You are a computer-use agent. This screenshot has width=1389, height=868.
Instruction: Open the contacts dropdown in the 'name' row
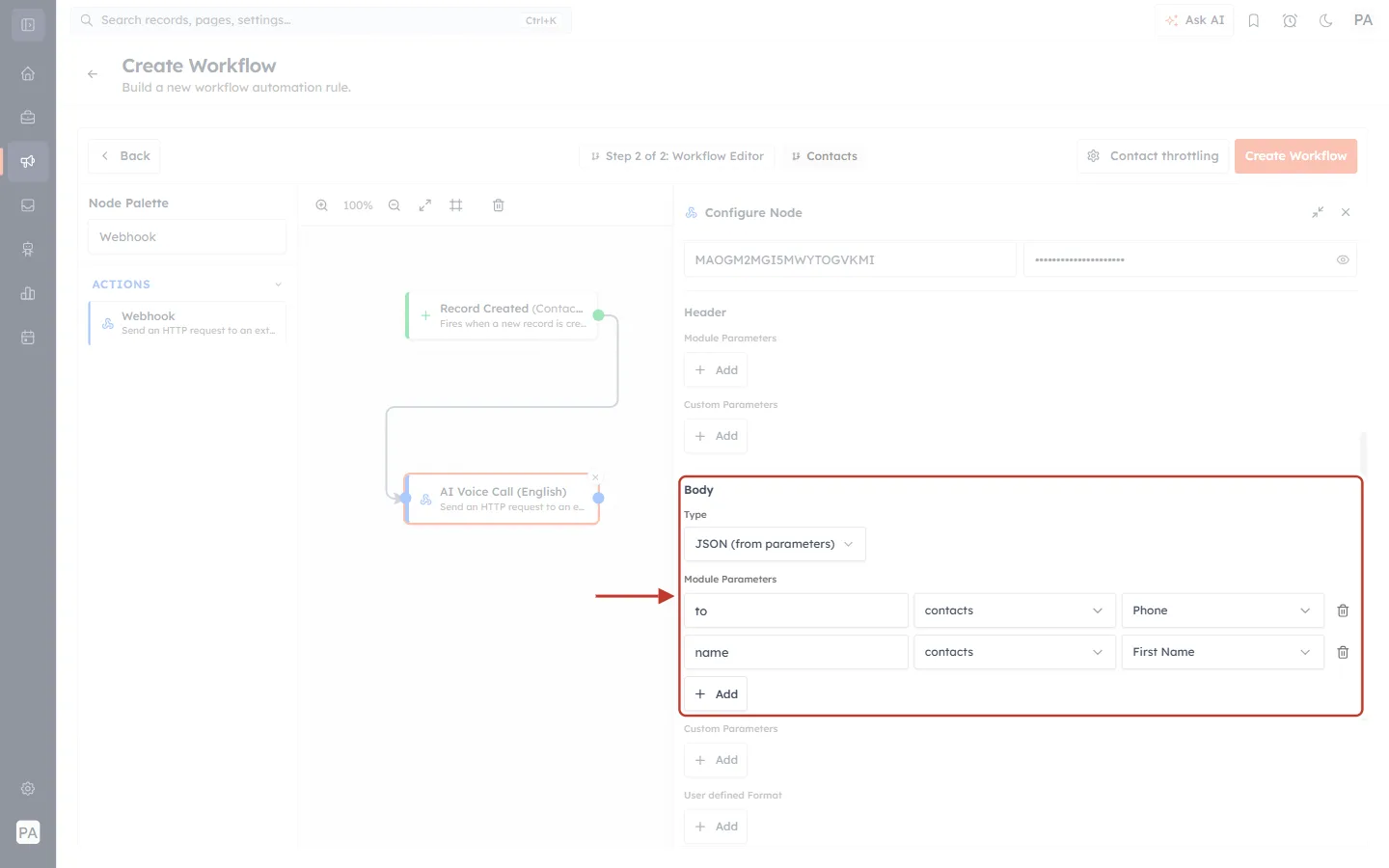(1015, 652)
